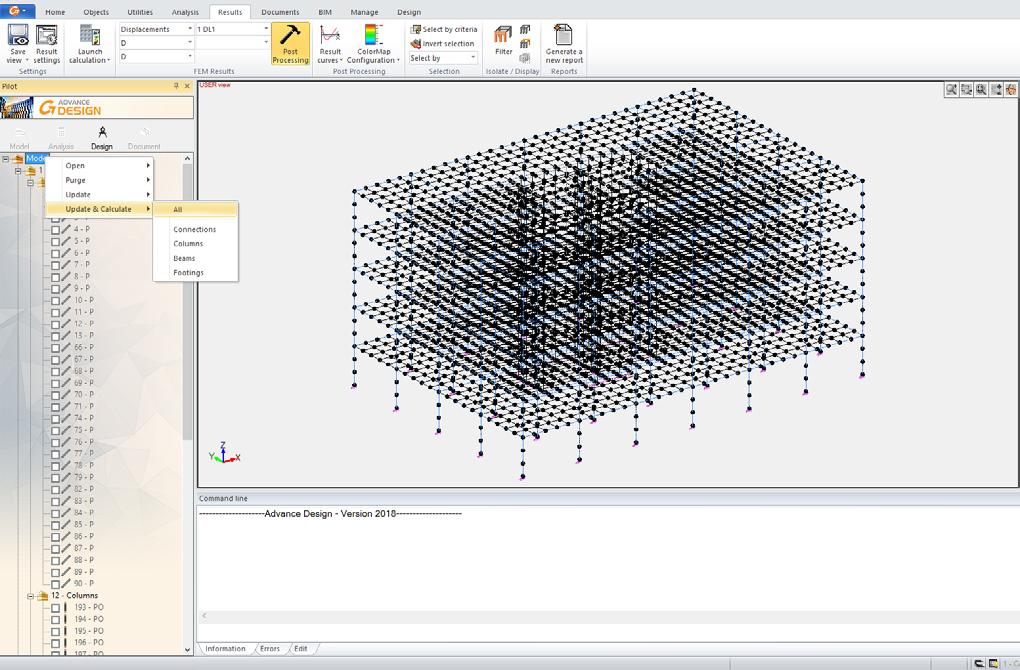Collapse the root Model tree node
1020x670 pixels.
click(x=5, y=159)
